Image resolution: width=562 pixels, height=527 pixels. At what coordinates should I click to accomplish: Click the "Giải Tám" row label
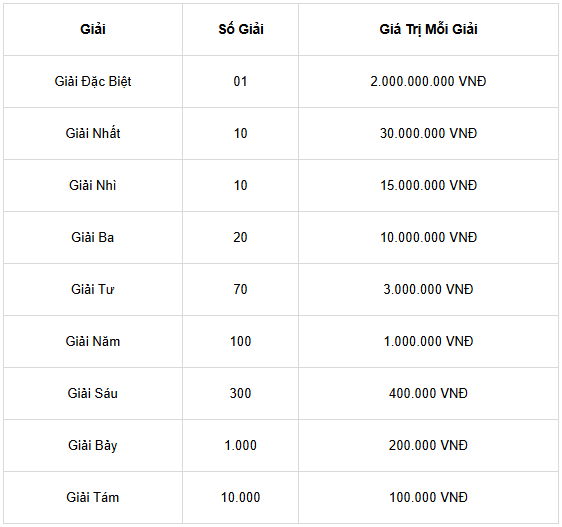[93, 498]
